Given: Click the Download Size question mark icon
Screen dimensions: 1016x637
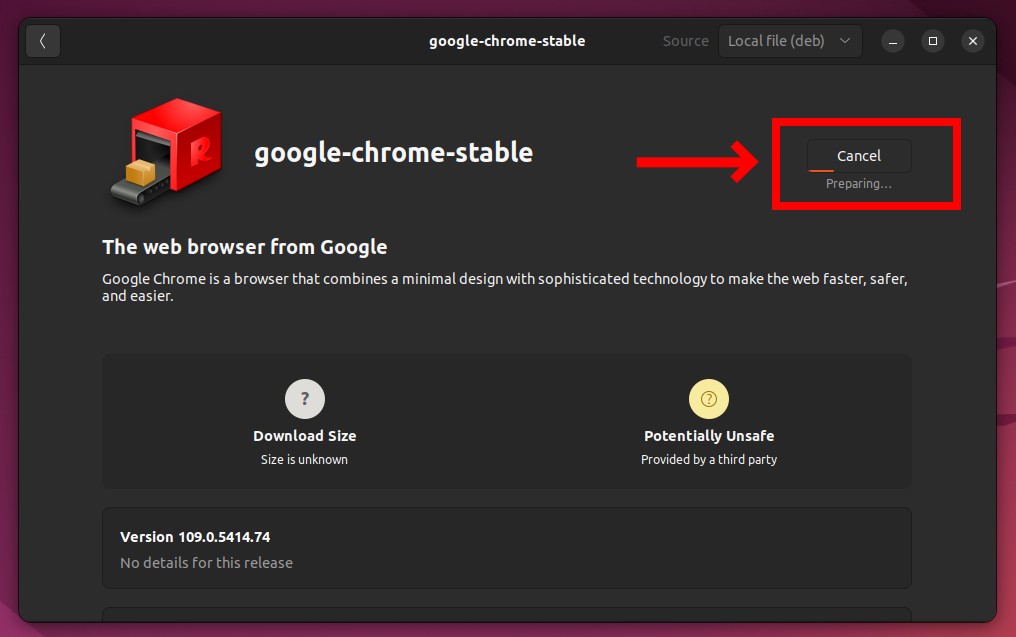Looking at the screenshot, I should (x=305, y=399).
